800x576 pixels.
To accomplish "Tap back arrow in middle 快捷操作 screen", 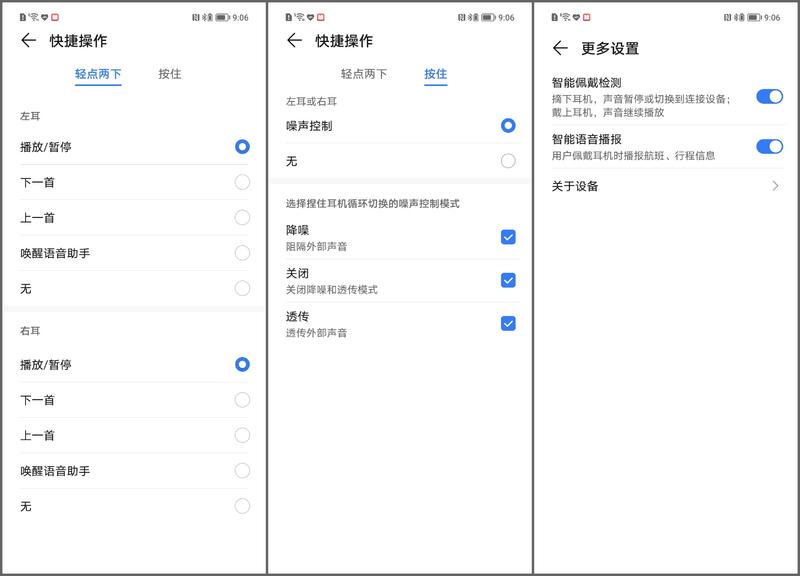I will 294,40.
